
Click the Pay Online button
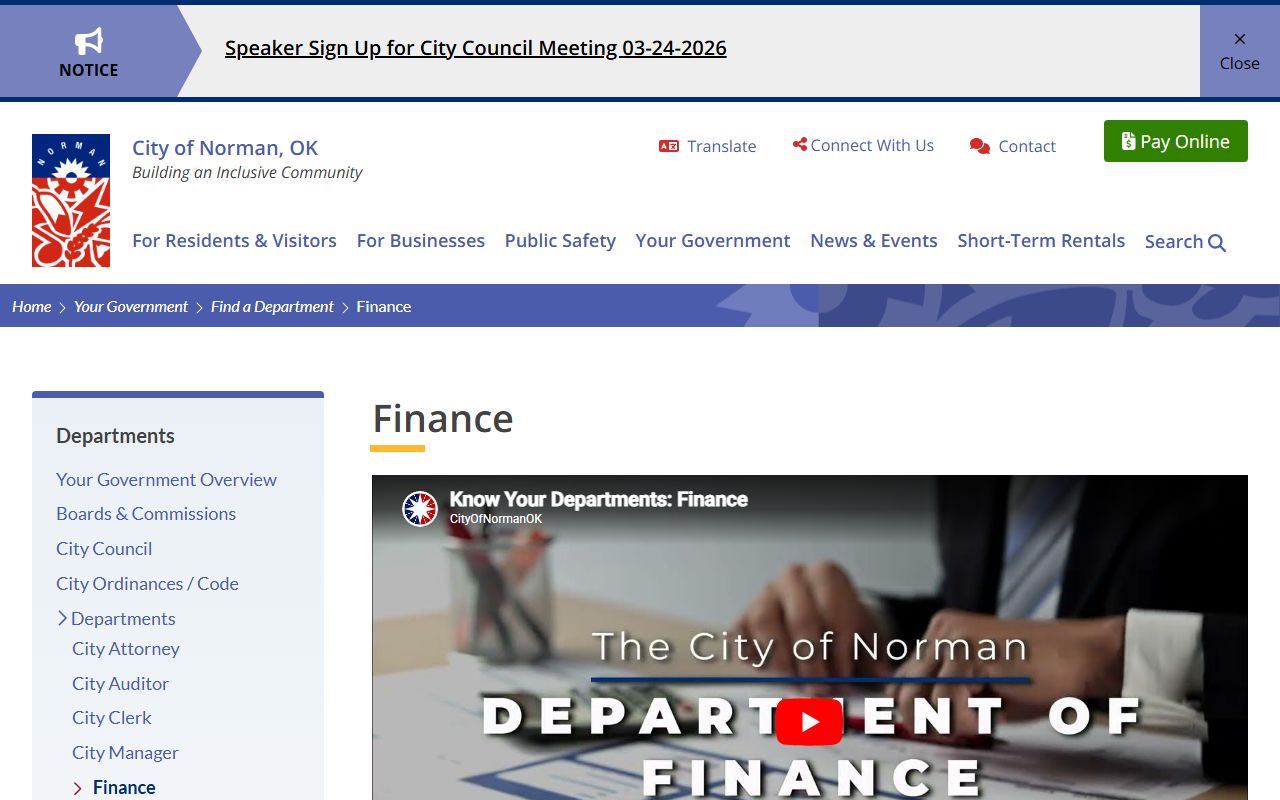point(1176,141)
